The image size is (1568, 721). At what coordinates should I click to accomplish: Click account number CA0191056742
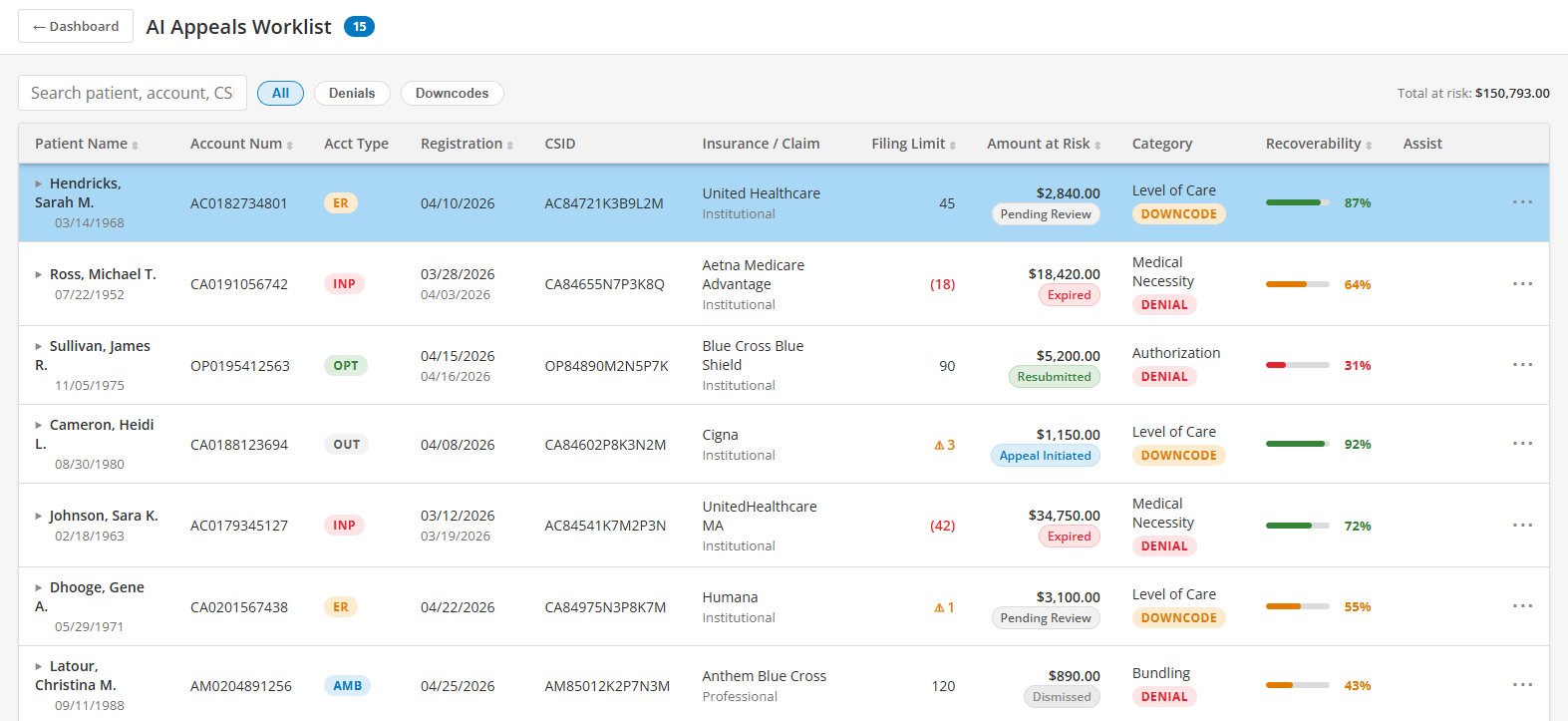click(239, 284)
